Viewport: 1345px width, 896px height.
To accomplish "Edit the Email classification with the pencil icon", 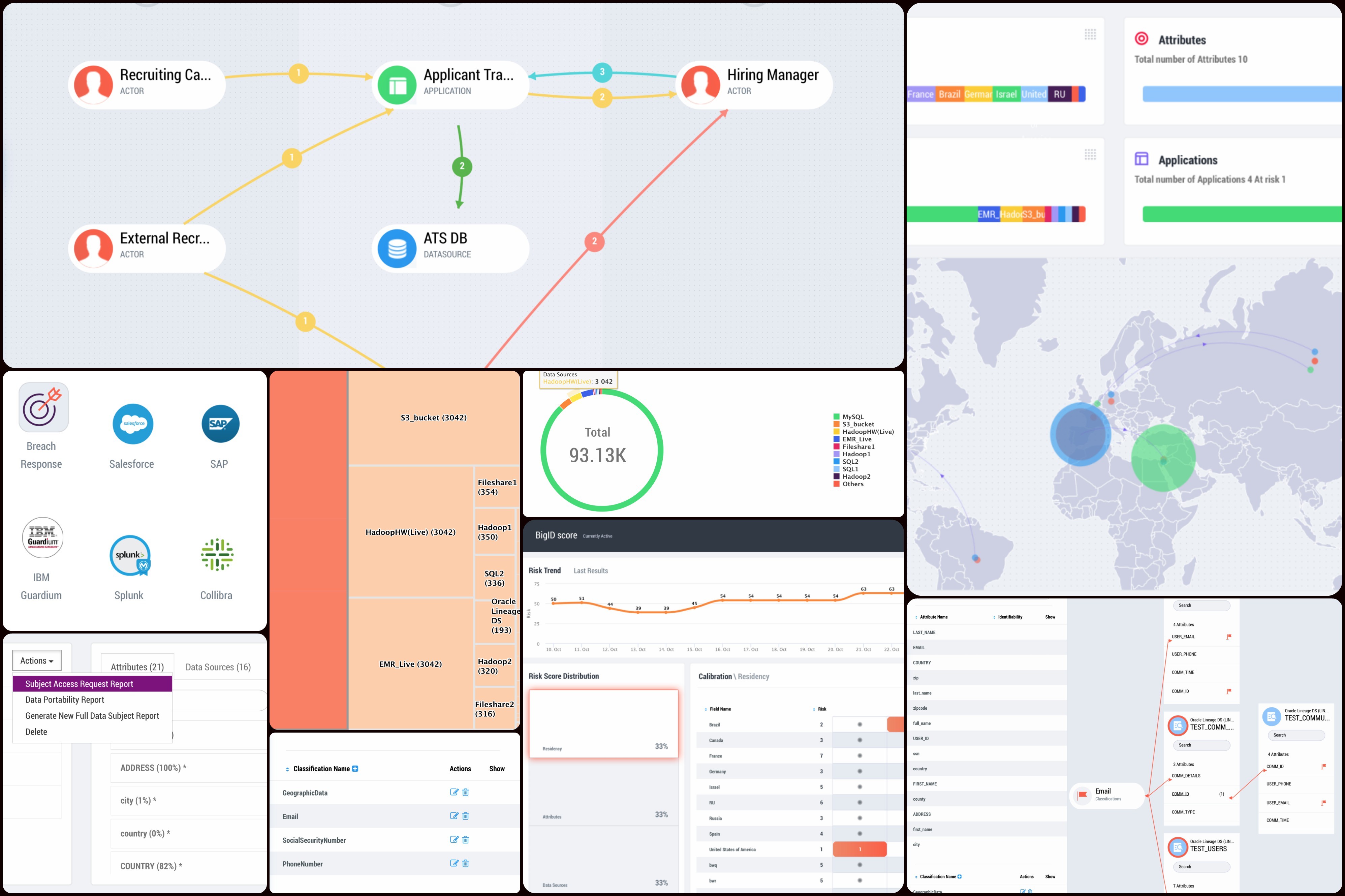I will click(x=454, y=816).
